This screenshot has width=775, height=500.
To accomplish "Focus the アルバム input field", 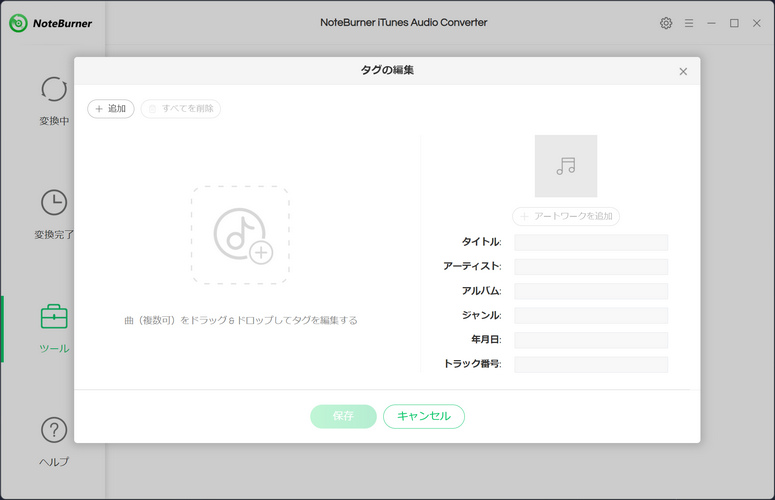I will 591,291.
